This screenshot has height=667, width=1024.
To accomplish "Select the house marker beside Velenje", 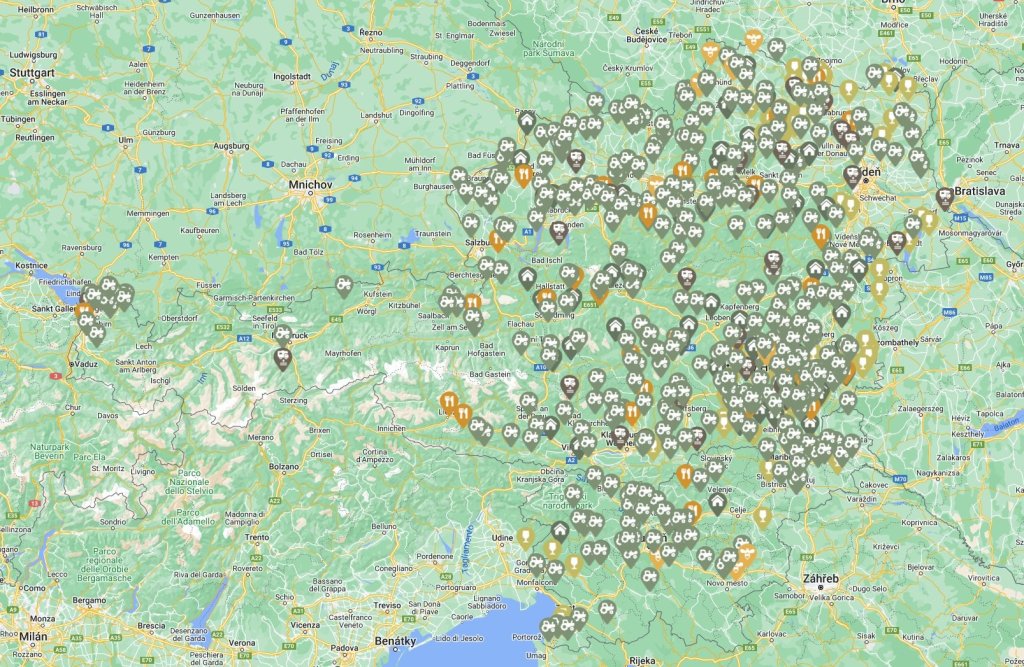I will (717, 502).
